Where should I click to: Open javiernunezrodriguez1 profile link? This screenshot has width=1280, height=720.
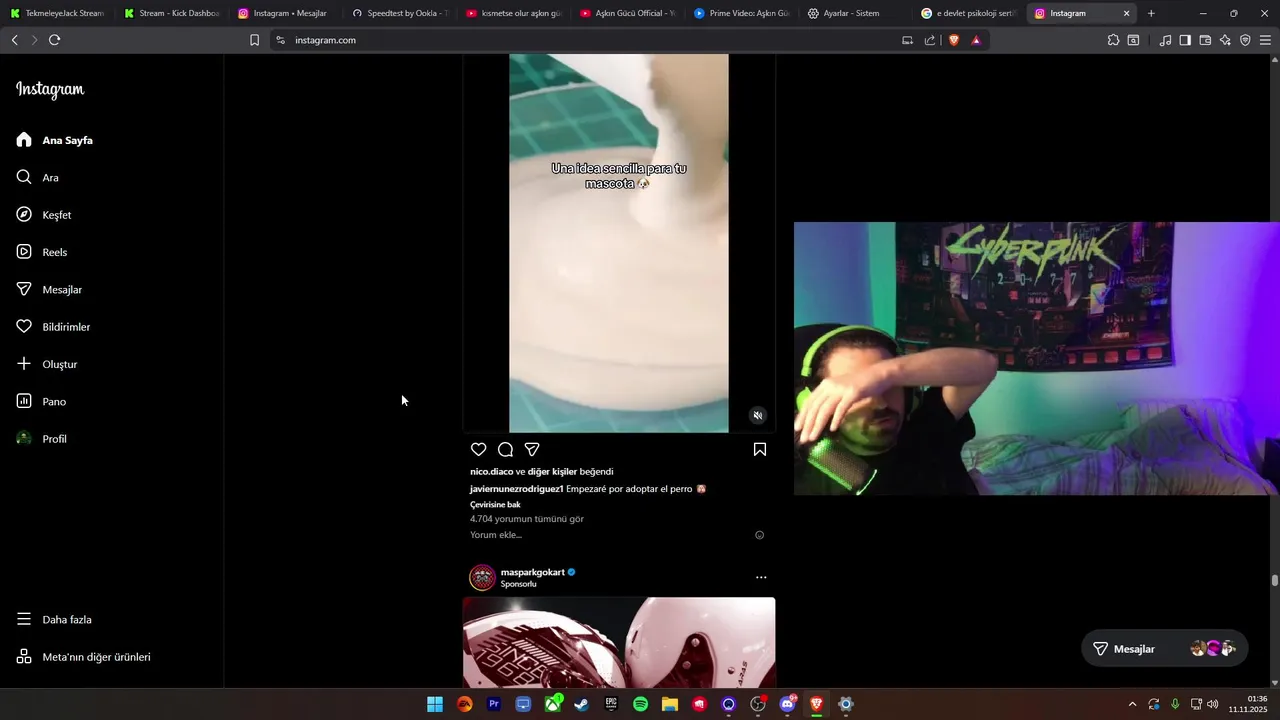517,489
